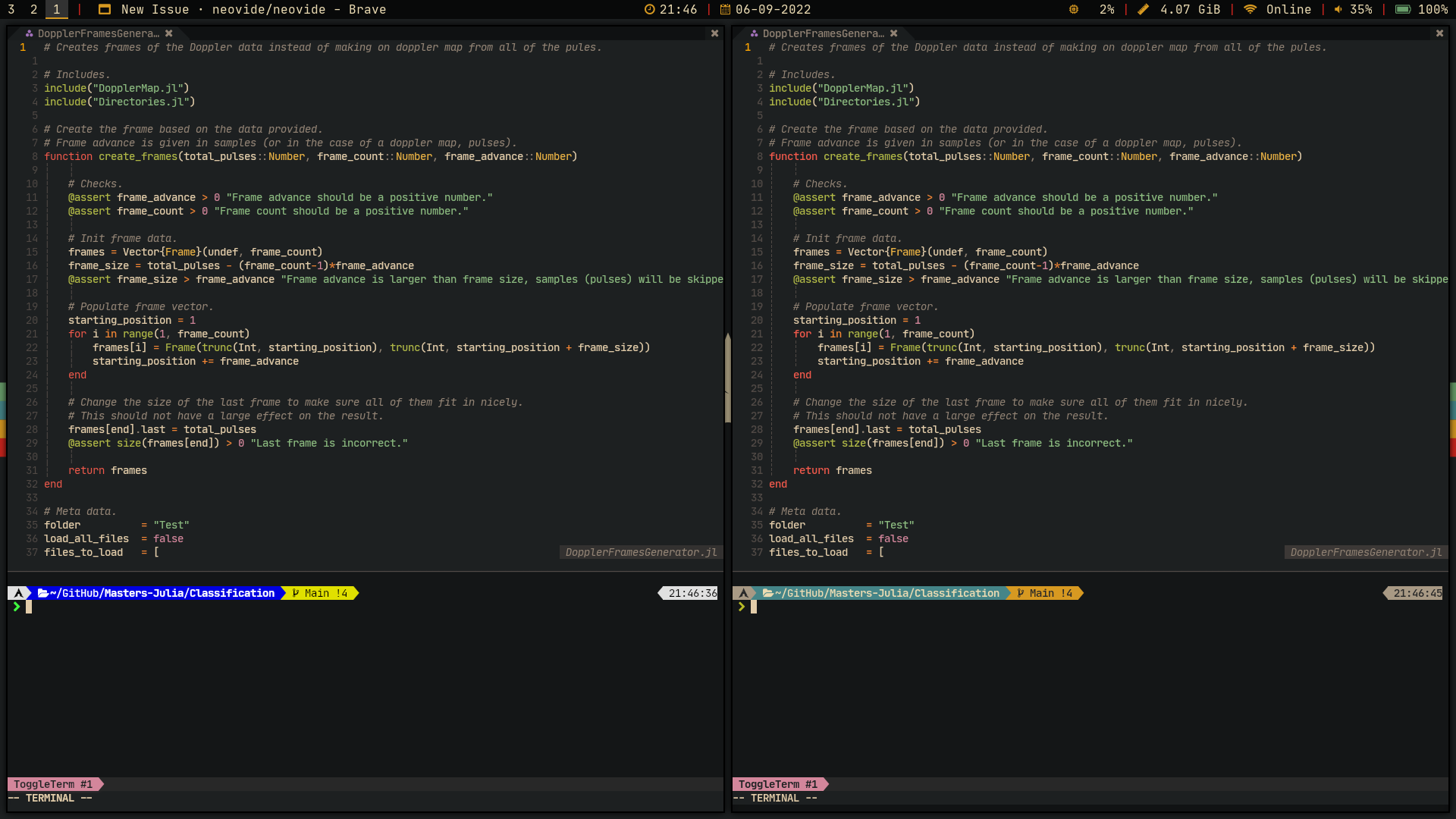Click the WiFi icon labeled Online
The width and height of the screenshot is (1456, 819).
[x=1248, y=10]
